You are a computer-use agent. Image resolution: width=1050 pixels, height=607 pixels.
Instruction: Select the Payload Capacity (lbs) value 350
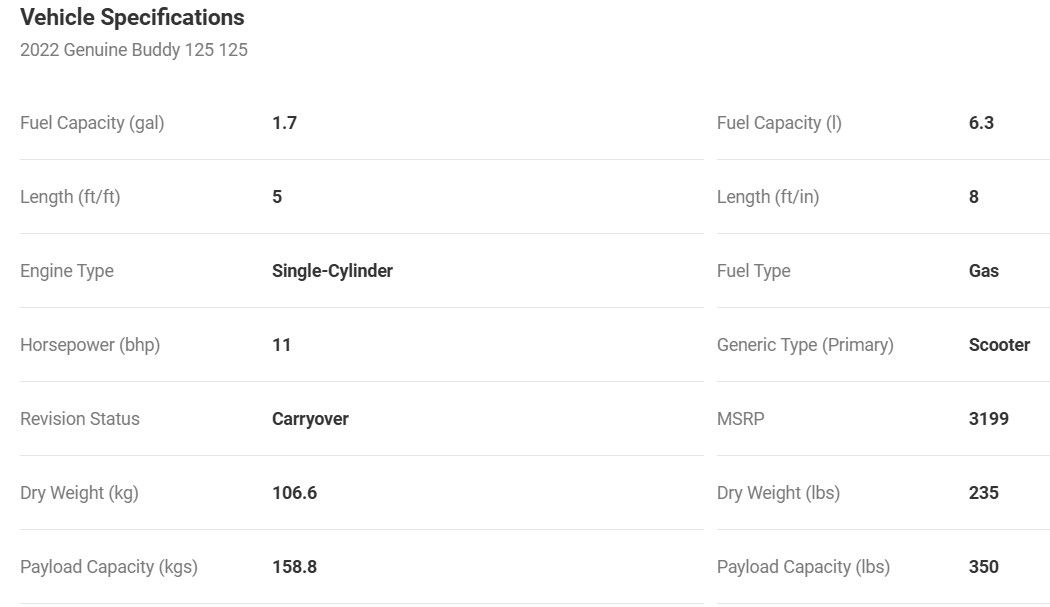(984, 567)
